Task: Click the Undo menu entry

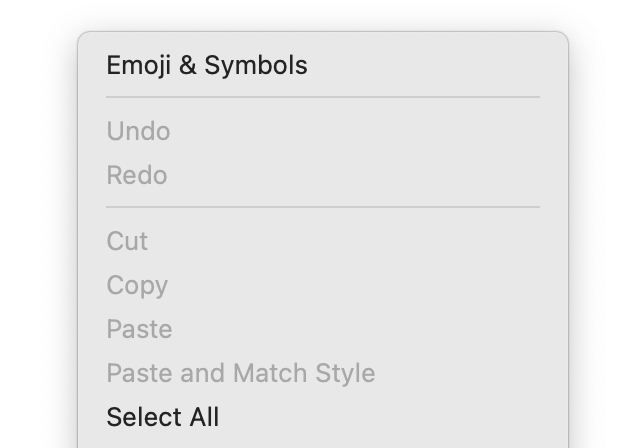Action: click(139, 131)
